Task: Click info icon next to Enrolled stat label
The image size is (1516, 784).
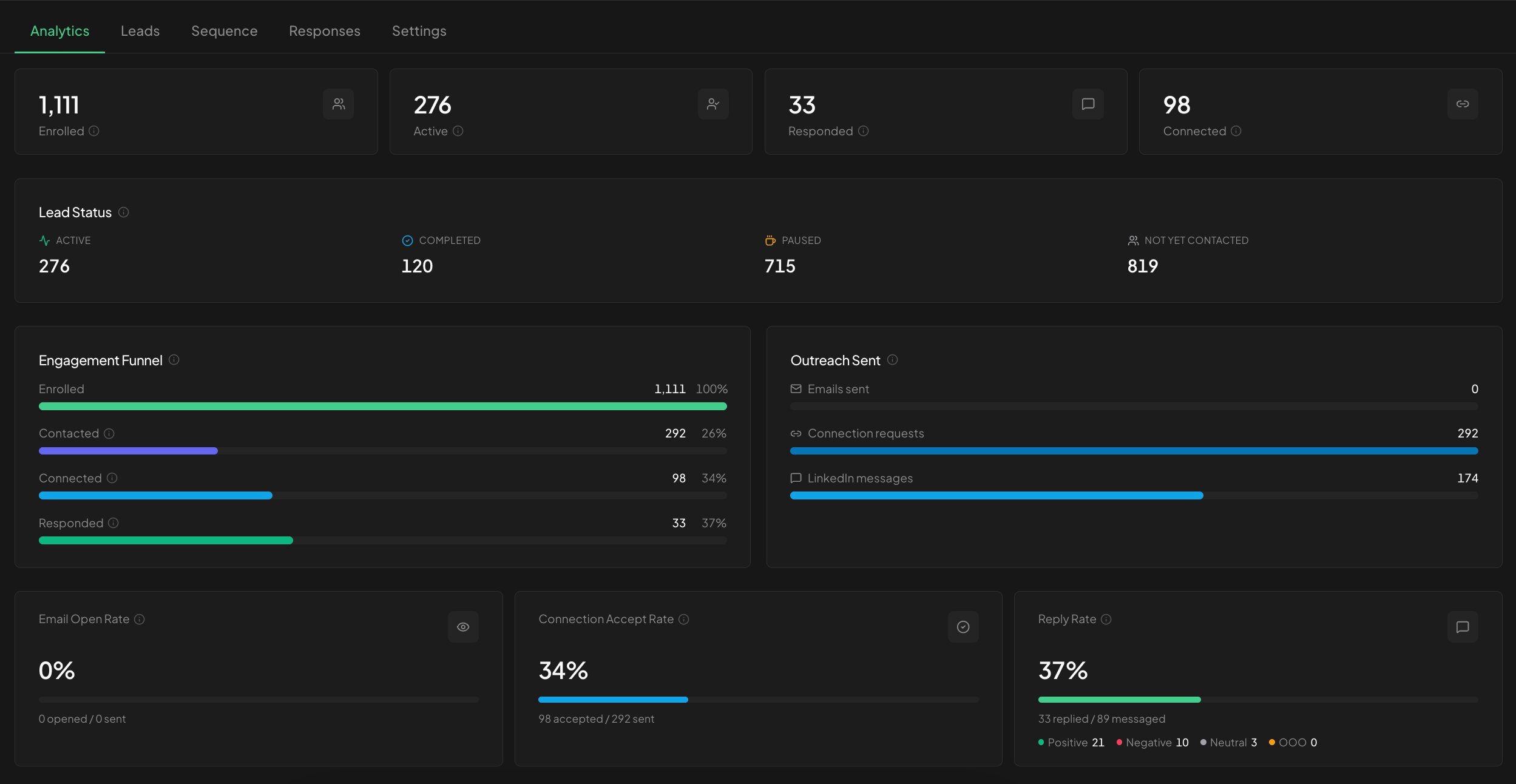Action: [x=94, y=131]
